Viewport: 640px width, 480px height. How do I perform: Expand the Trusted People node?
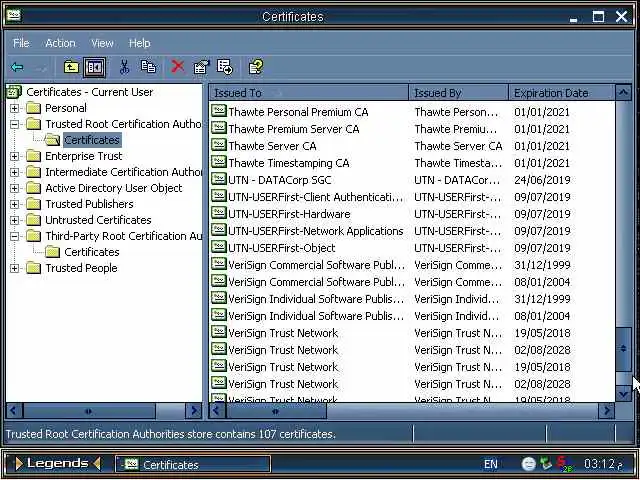14,268
